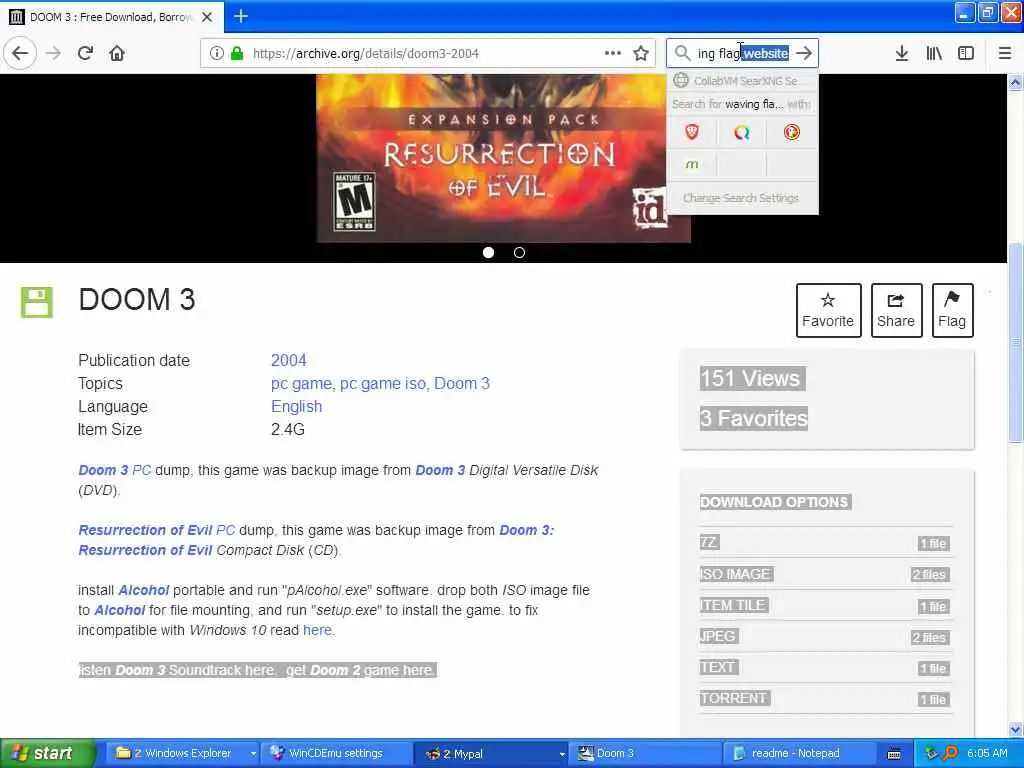Expand the ITEM TILE download option
This screenshot has height=768, width=1024.
[825, 605]
